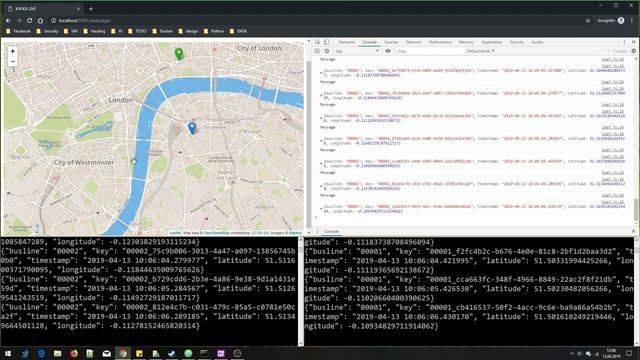The height and width of the screenshot is (360, 640).
Task: Open OneNote from the taskbar
Action: (x=221, y=353)
